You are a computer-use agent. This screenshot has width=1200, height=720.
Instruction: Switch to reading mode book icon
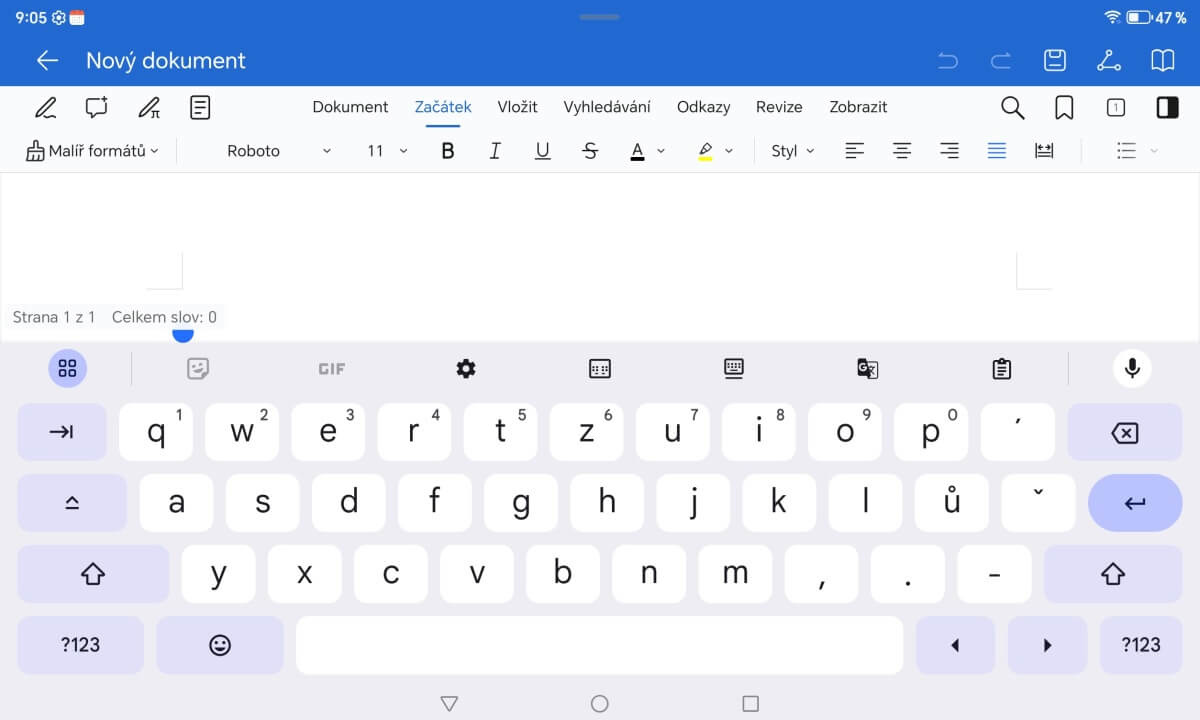pyautogui.click(x=1162, y=60)
